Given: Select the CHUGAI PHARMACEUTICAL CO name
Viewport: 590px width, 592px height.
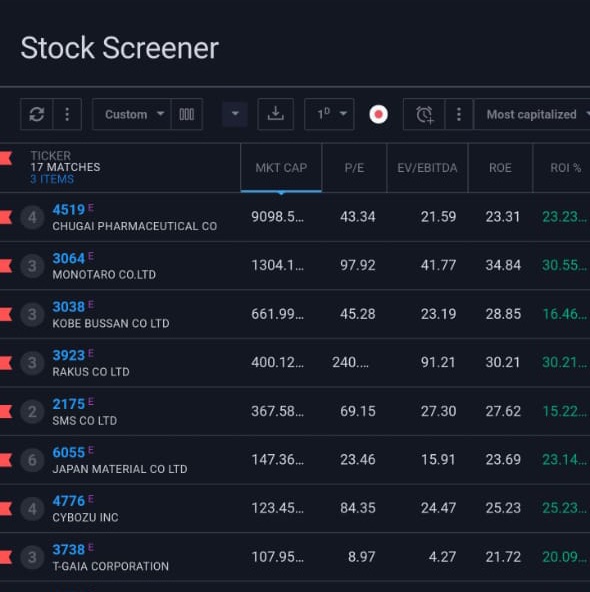Looking at the screenshot, I should [x=135, y=226].
